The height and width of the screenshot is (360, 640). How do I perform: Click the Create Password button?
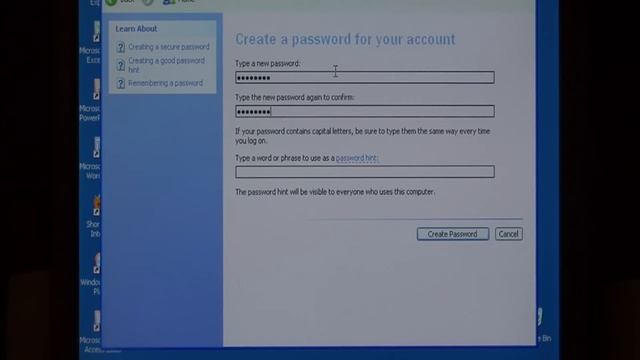453,234
